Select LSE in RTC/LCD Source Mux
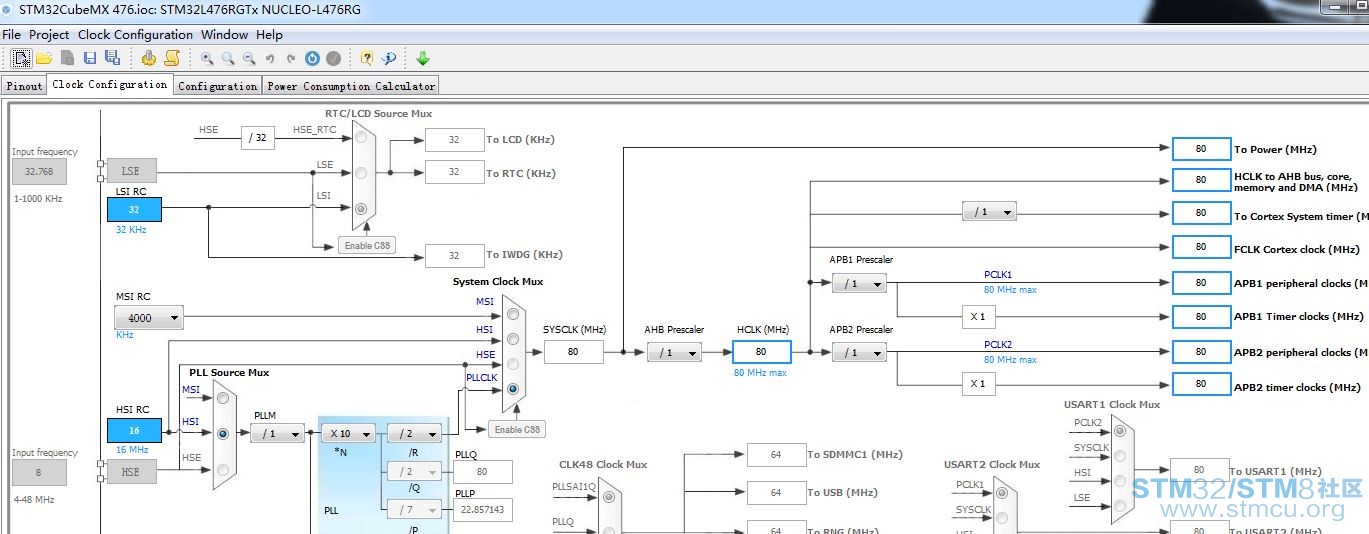The image size is (1369, 534). [360, 172]
